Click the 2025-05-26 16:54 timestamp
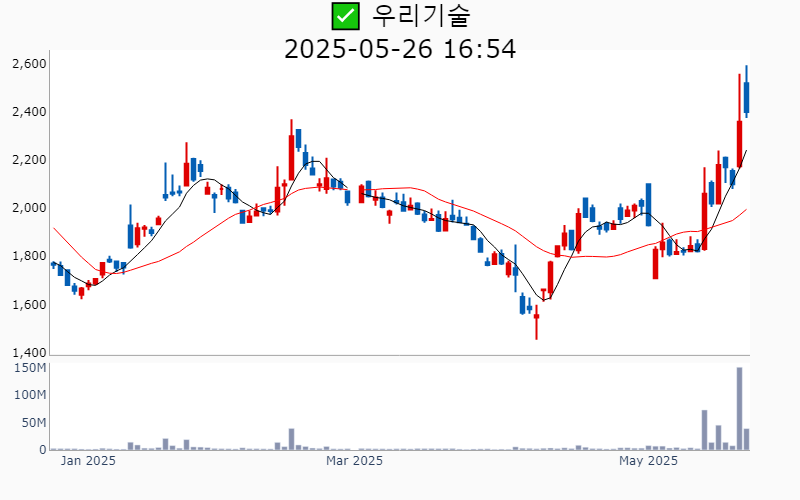This screenshot has width=800, height=500. [x=400, y=49]
